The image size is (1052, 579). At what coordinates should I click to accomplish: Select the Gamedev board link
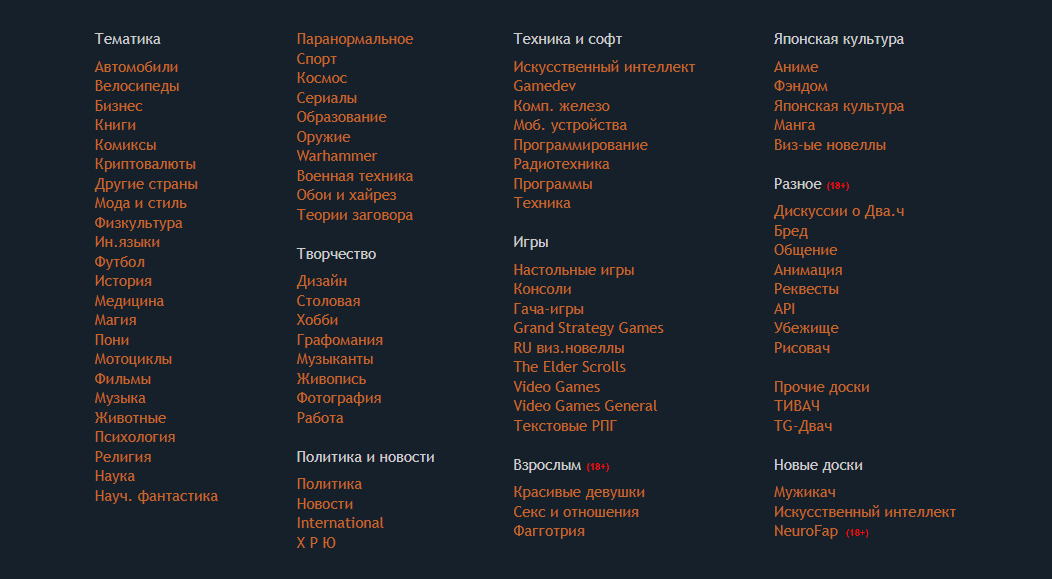click(x=544, y=87)
